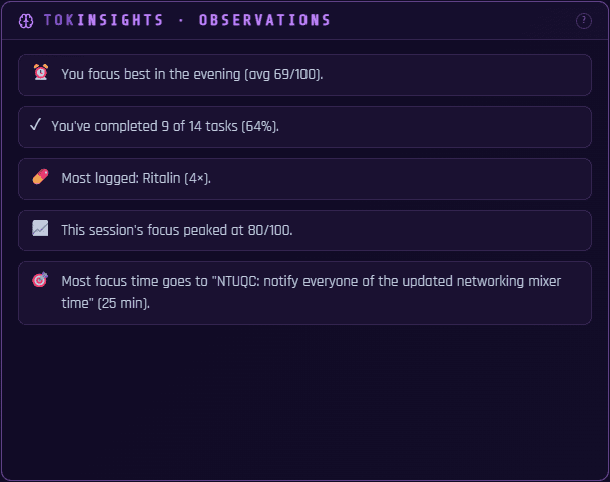Click the '(64%)' completion percentage
Image resolution: width=610 pixels, height=482 pixels.
click(260, 126)
